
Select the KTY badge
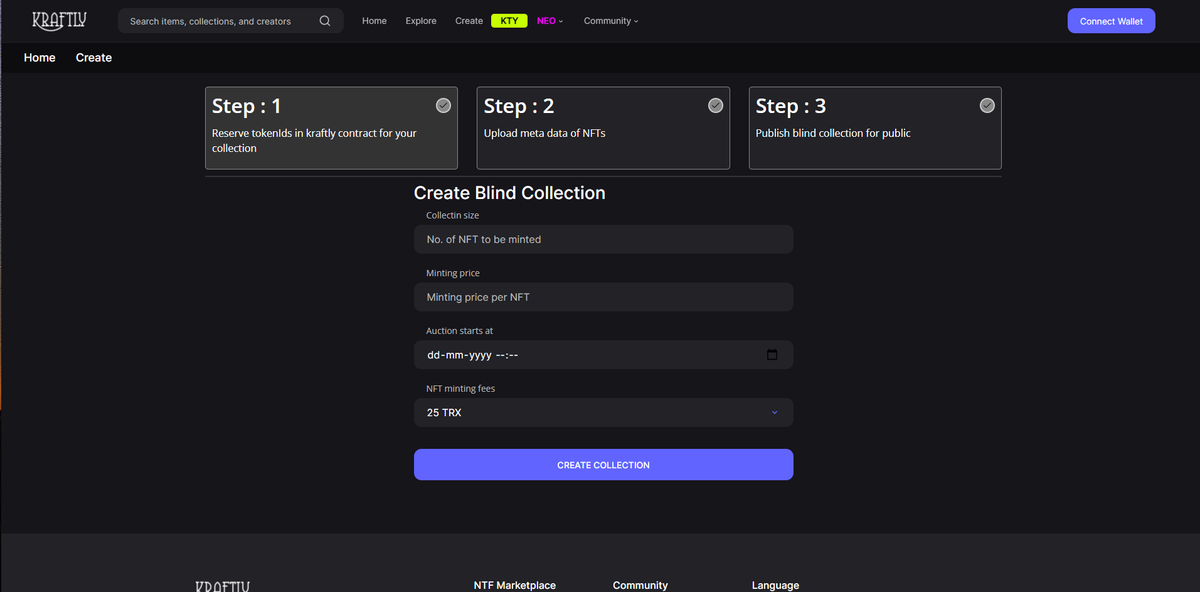coord(509,21)
